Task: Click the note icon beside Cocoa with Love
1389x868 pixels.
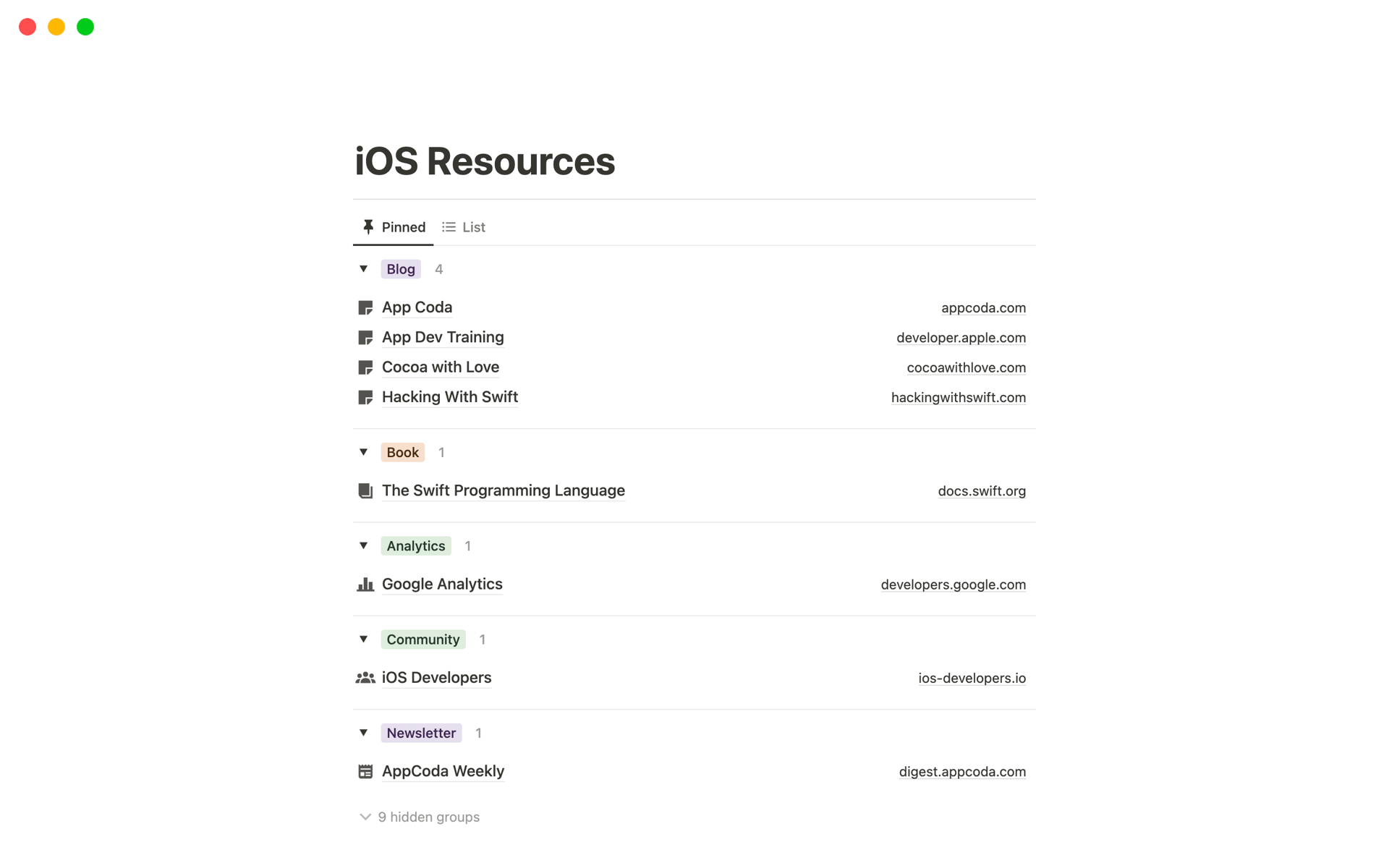Action: [365, 367]
